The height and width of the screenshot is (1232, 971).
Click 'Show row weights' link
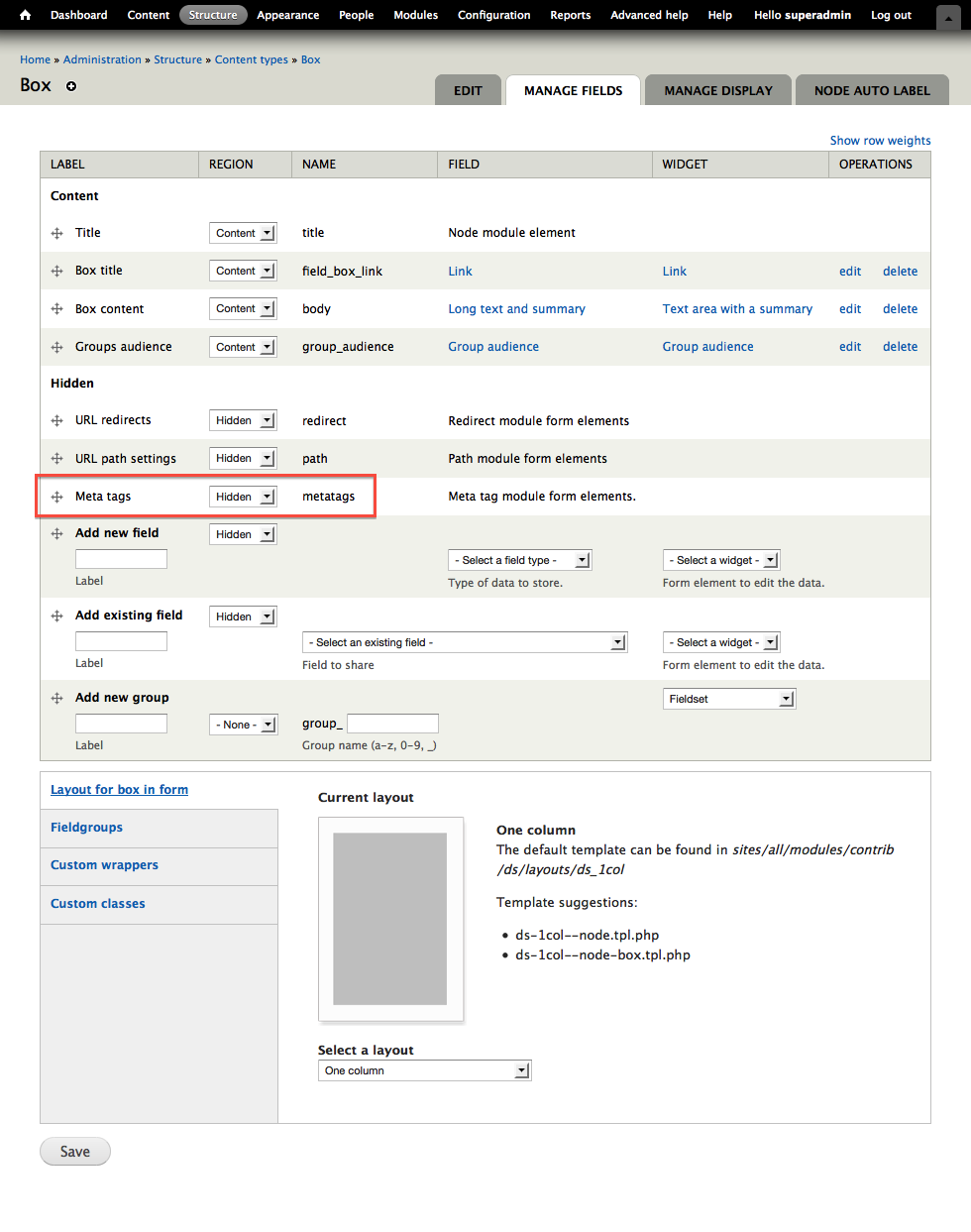[x=880, y=141]
